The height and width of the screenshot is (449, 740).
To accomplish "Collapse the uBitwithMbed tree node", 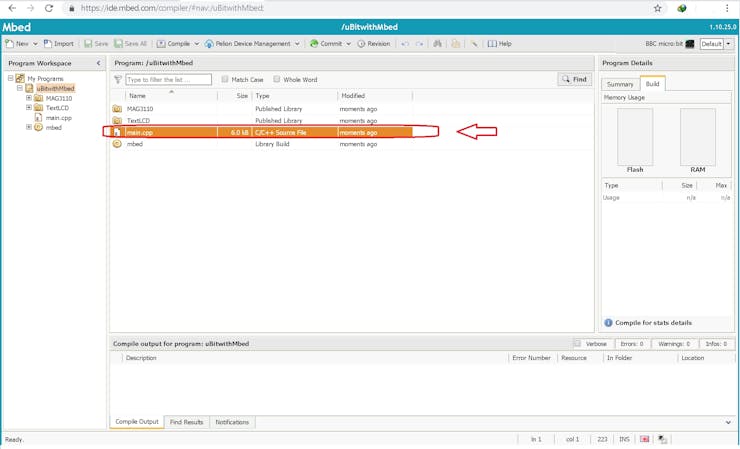I will (x=19, y=88).
